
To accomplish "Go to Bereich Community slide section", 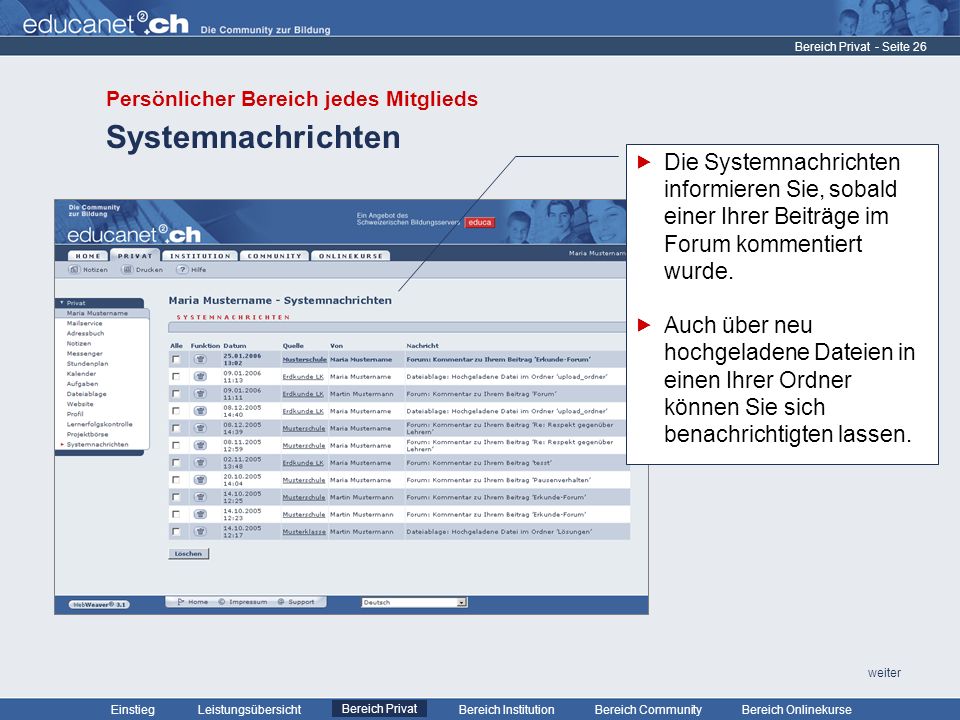I will pos(648,710).
